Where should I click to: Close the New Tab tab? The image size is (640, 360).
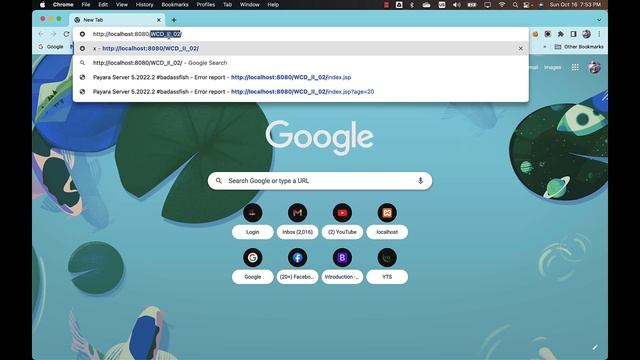tap(159, 20)
